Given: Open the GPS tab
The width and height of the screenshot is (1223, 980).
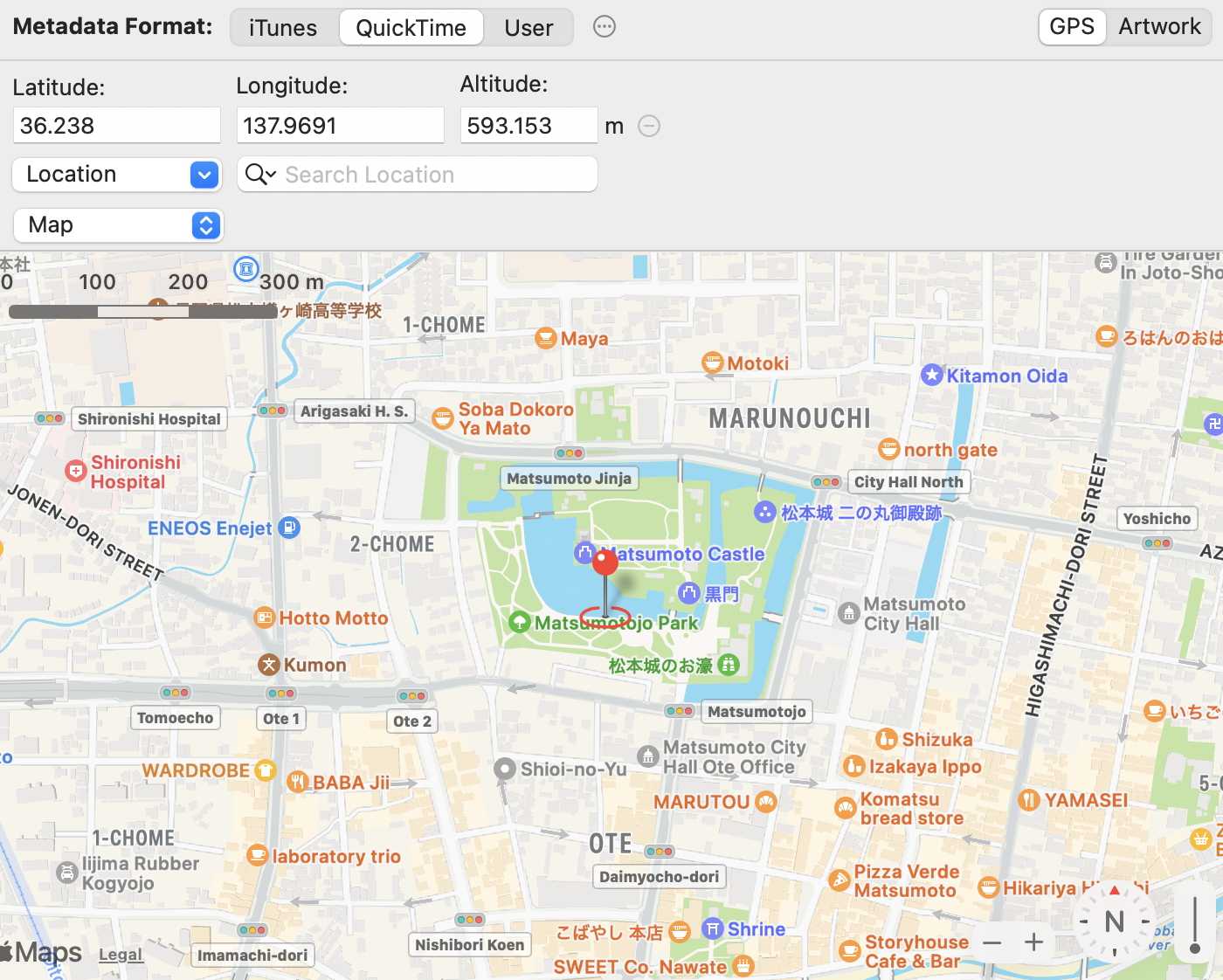Looking at the screenshot, I should [1072, 26].
